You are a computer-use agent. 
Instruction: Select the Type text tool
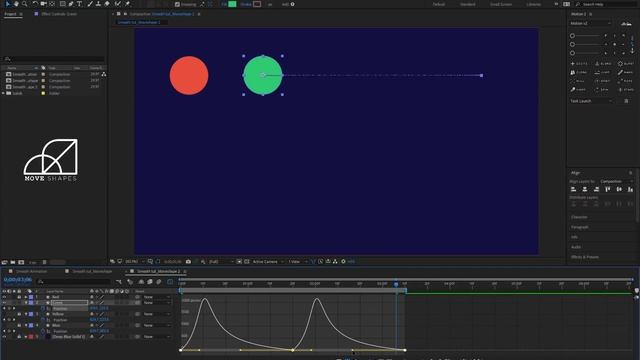79,4
